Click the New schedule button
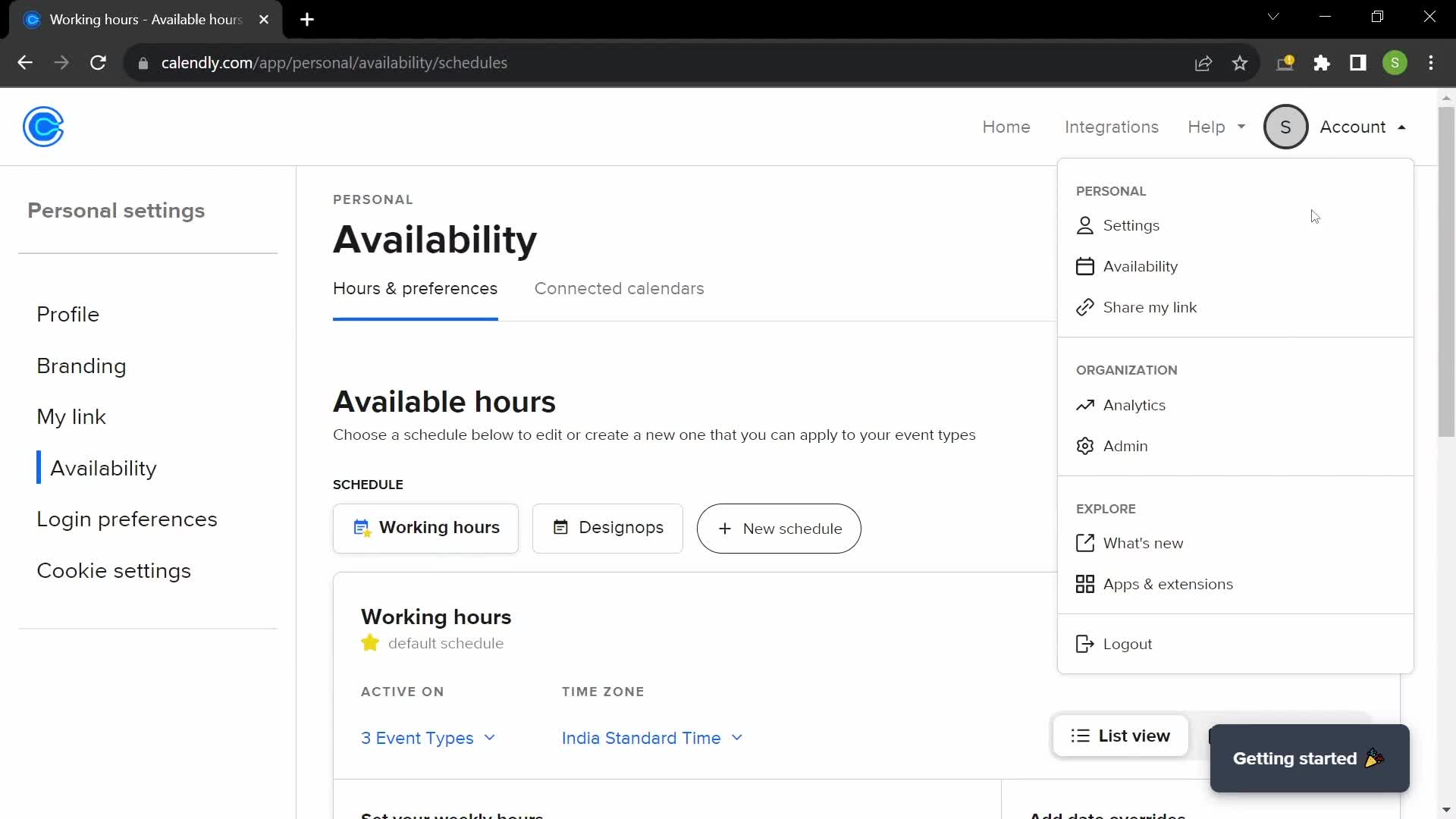The image size is (1456, 819). (779, 528)
